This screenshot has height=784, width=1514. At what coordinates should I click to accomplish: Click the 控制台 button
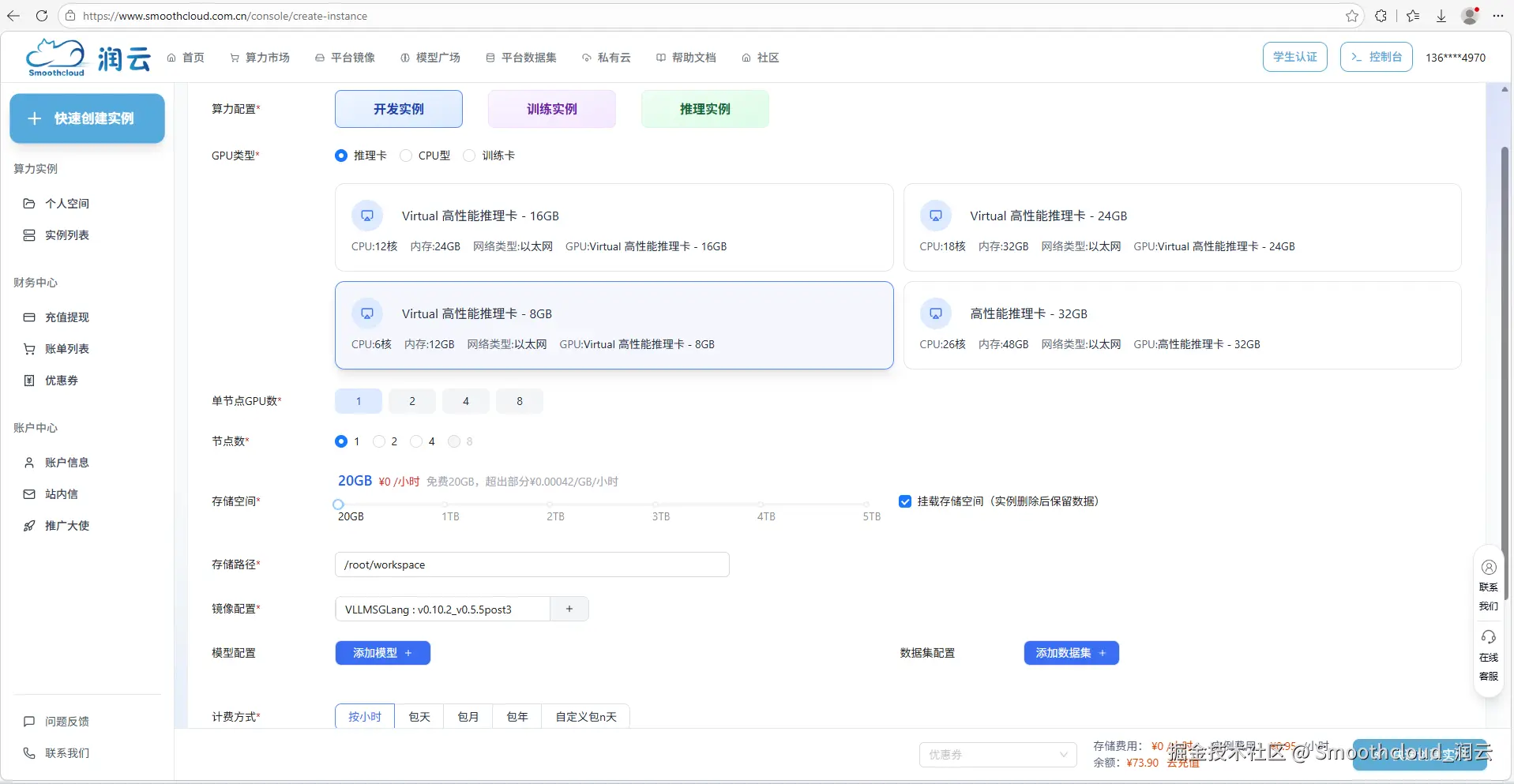[x=1377, y=57]
